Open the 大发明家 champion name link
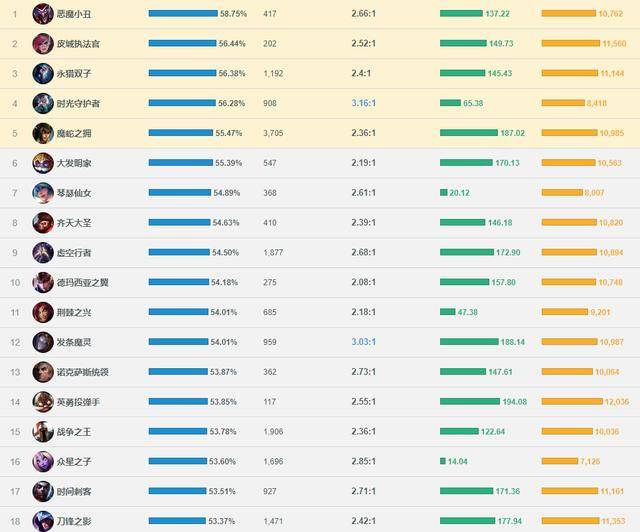This screenshot has width=640, height=532. pos(74,163)
